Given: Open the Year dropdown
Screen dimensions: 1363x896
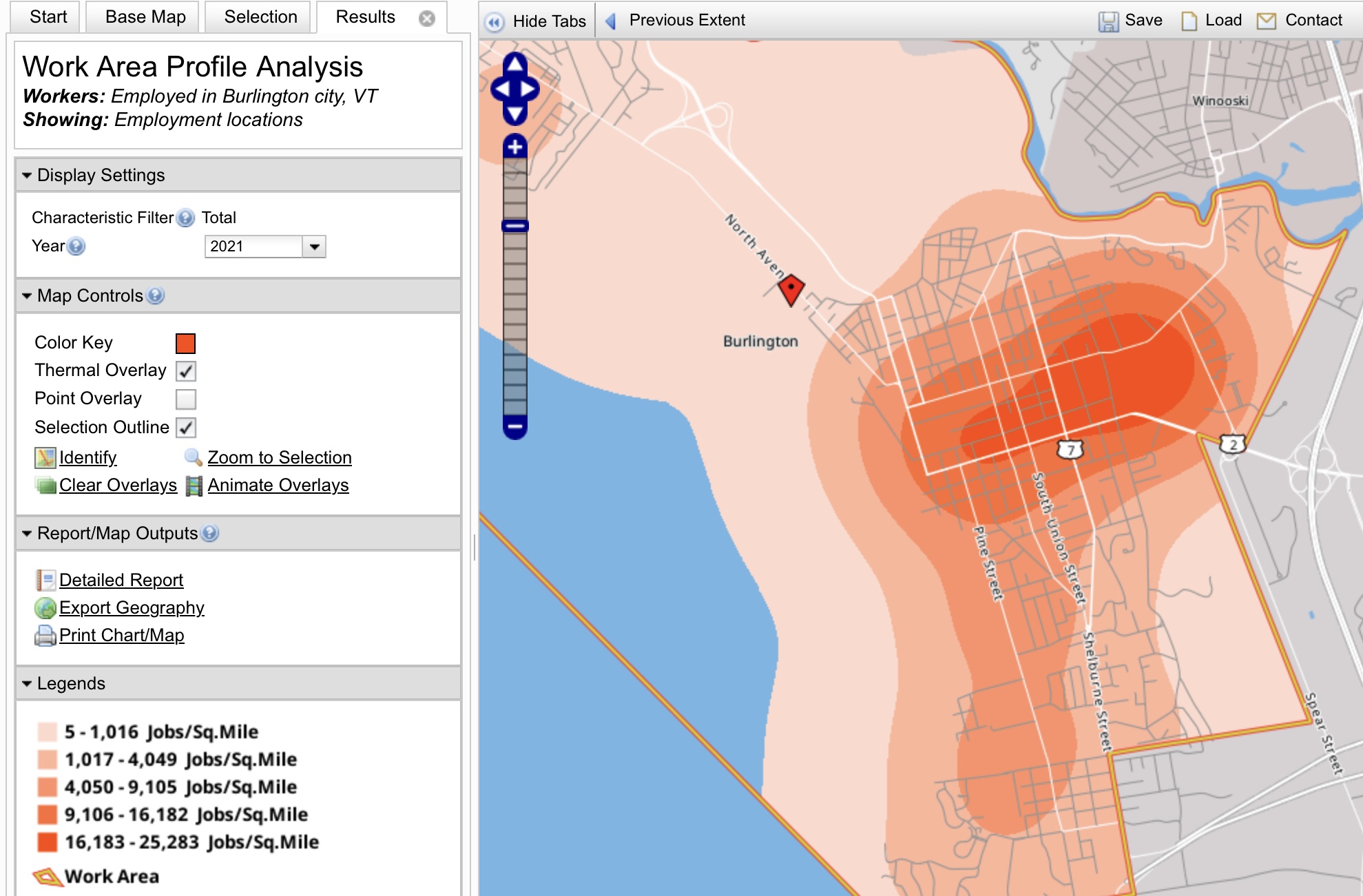Looking at the screenshot, I should [x=314, y=247].
